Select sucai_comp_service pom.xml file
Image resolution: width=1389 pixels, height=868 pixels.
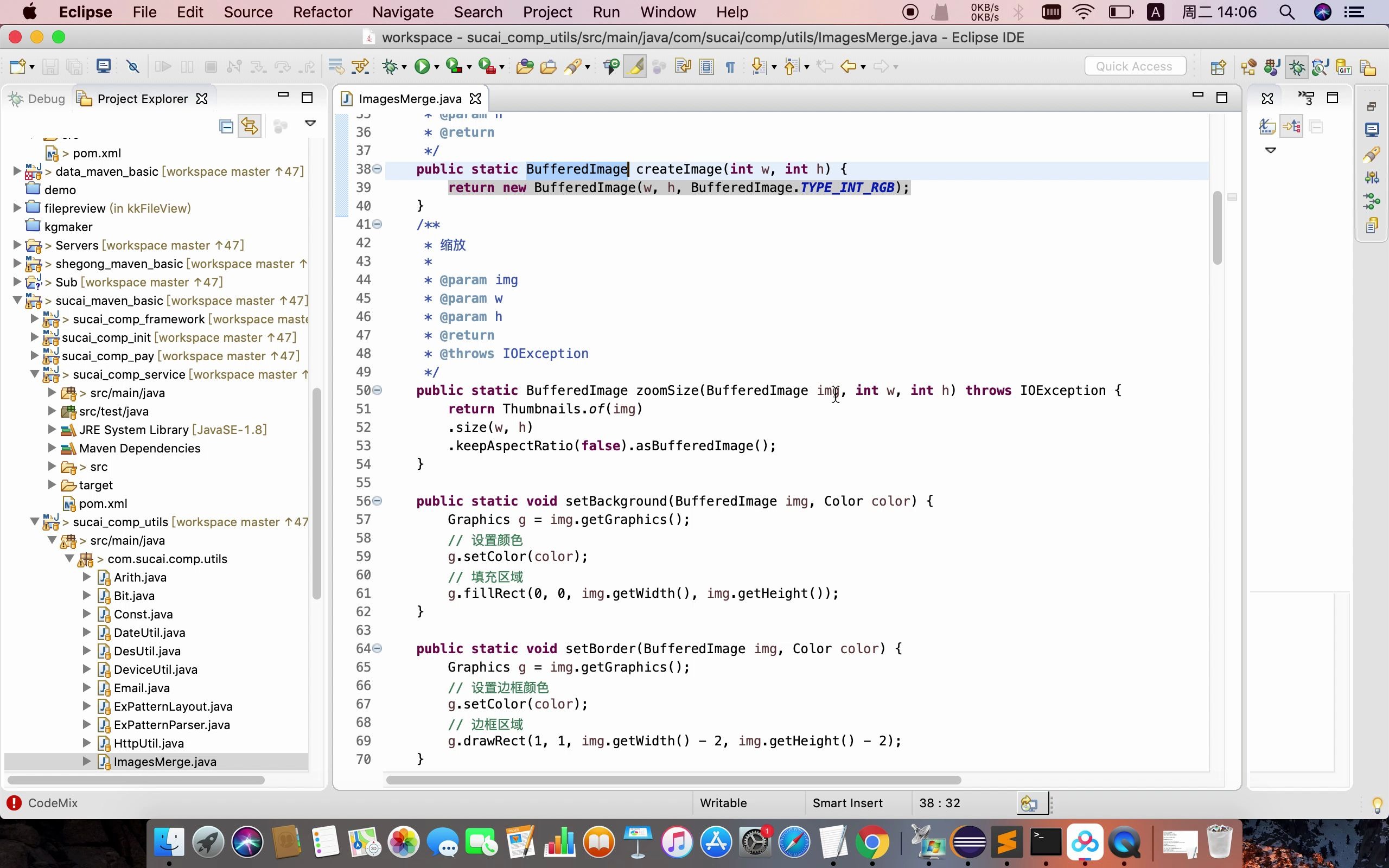click(x=103, y=503)
